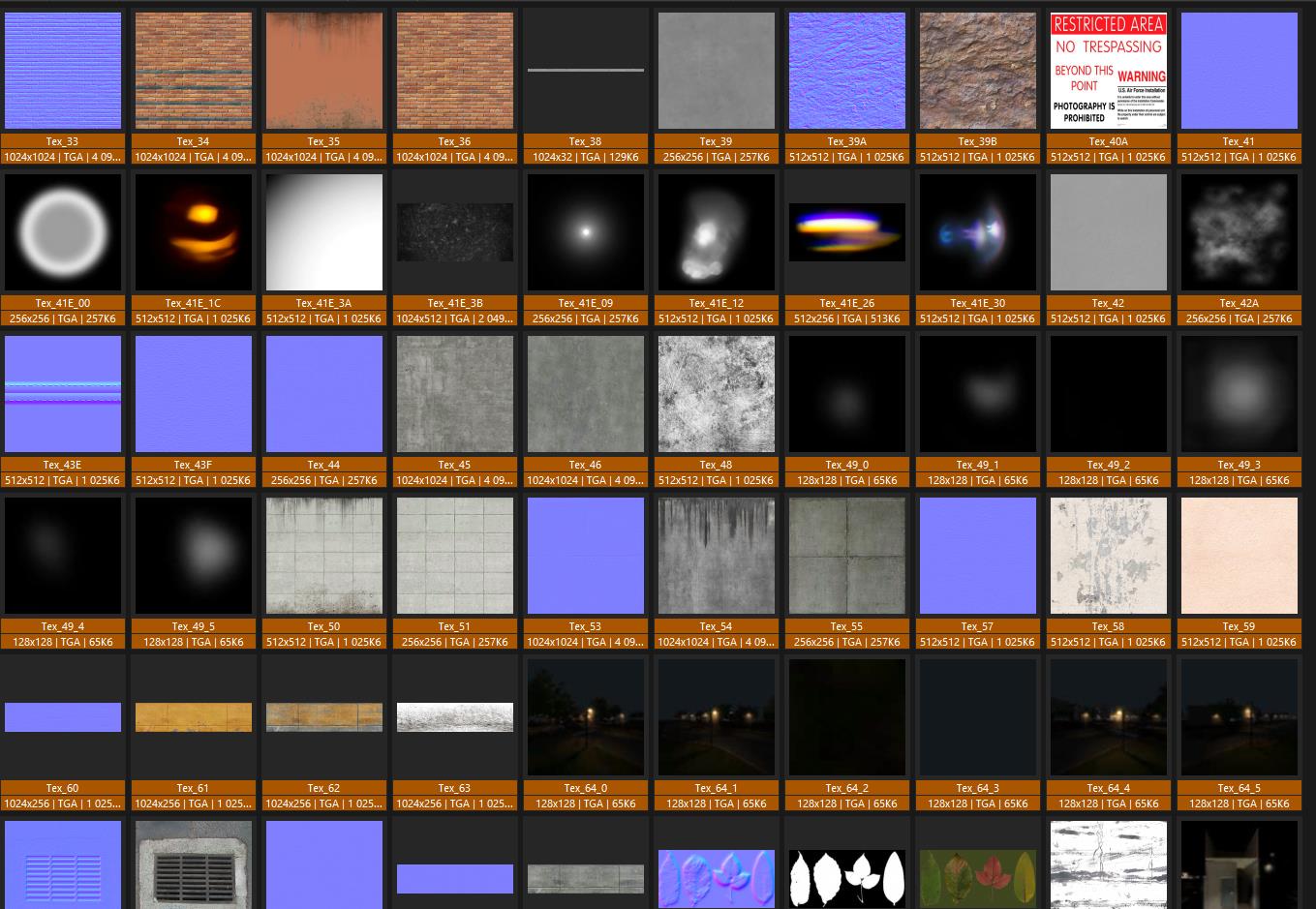Select the Tex_41E_3A gradient thumbnail

(324, 232)
